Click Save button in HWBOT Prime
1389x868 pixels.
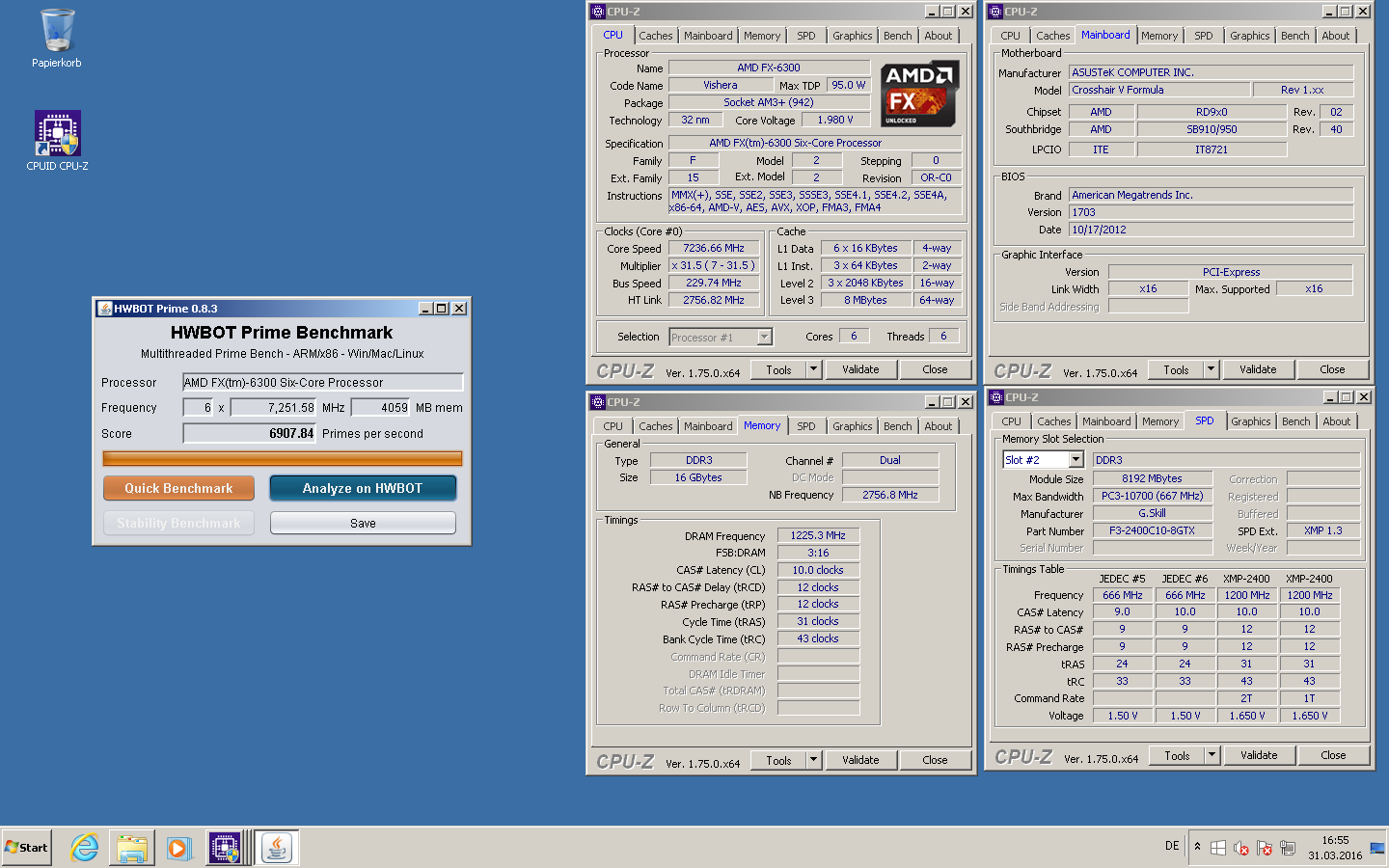tap(363, 523)
